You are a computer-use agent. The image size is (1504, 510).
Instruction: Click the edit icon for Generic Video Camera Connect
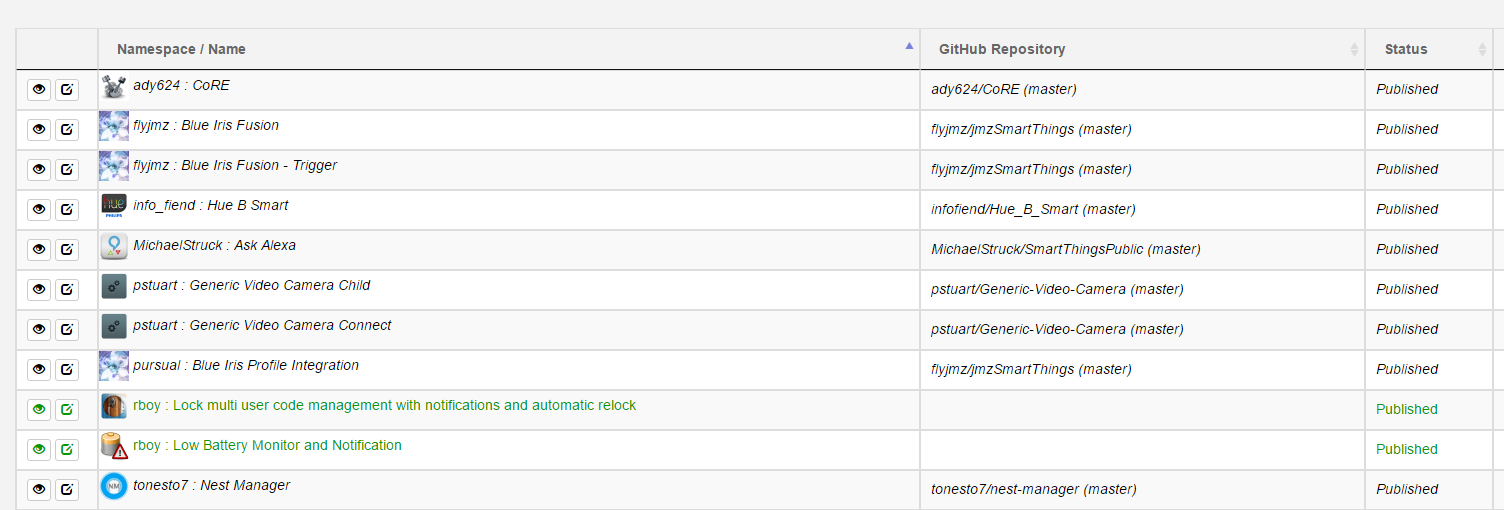tap(67, 329)
